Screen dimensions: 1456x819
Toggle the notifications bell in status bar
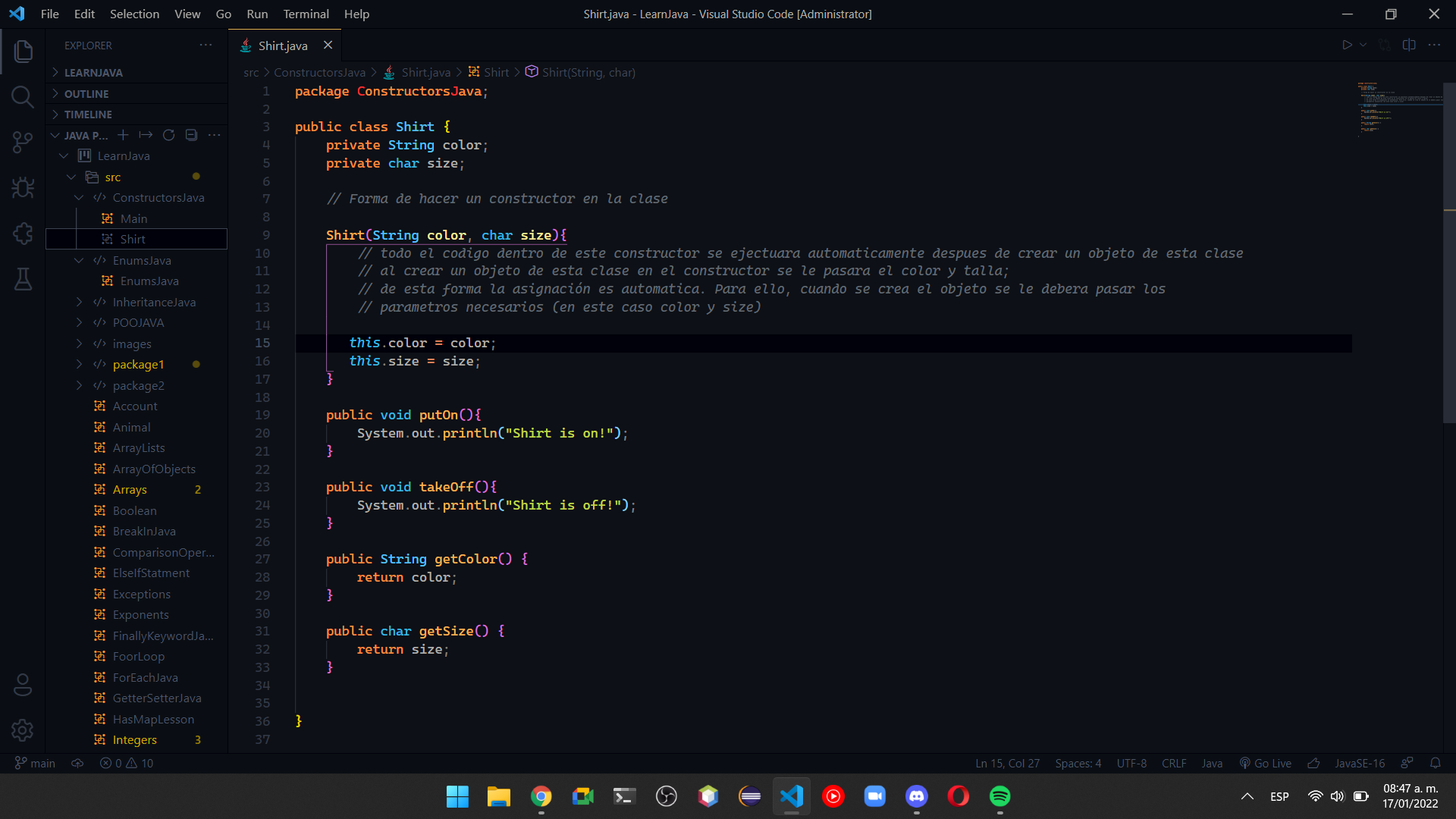pos(1435,763)
